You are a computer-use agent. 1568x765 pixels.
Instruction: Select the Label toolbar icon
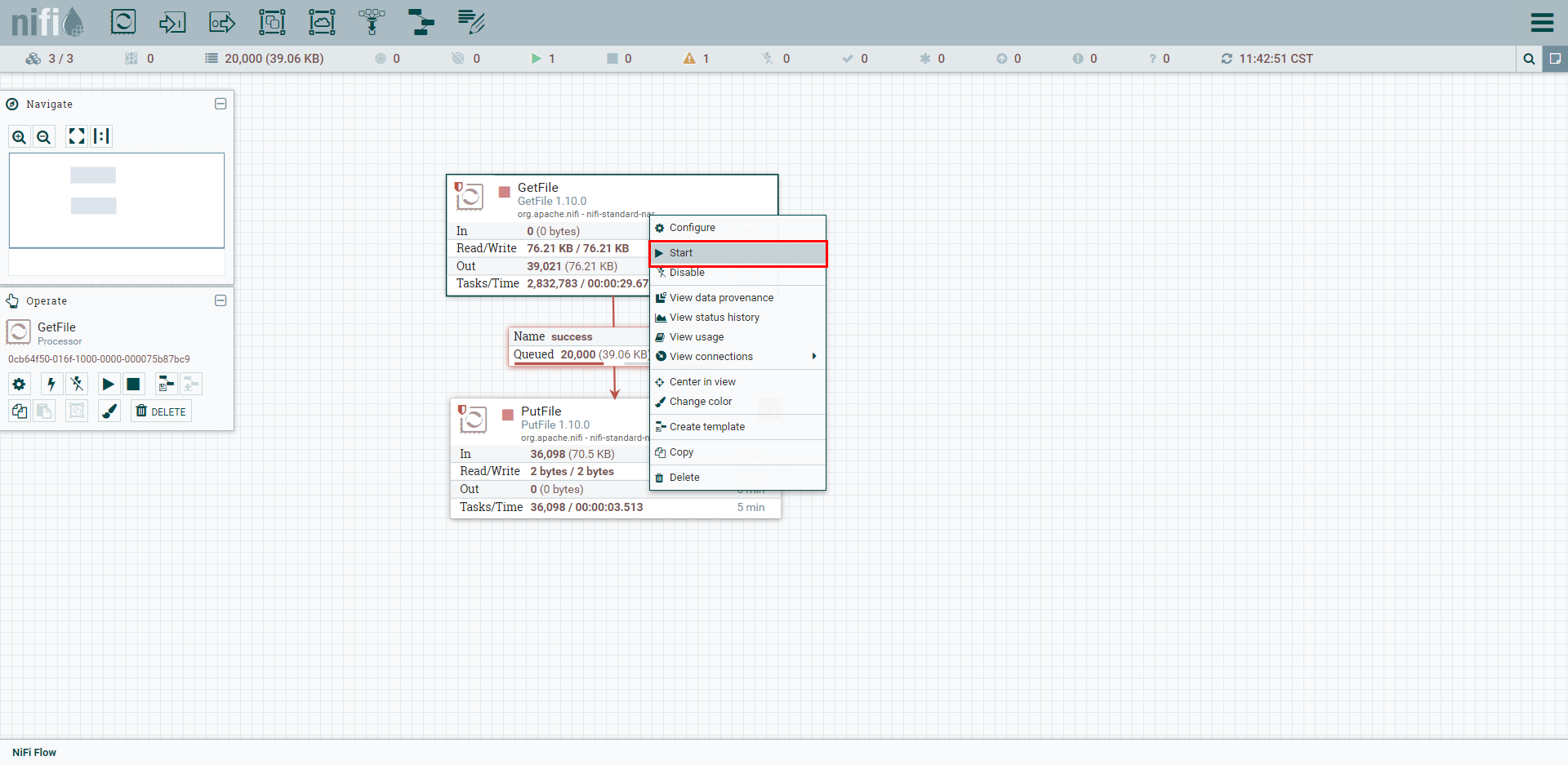(471, 22)
